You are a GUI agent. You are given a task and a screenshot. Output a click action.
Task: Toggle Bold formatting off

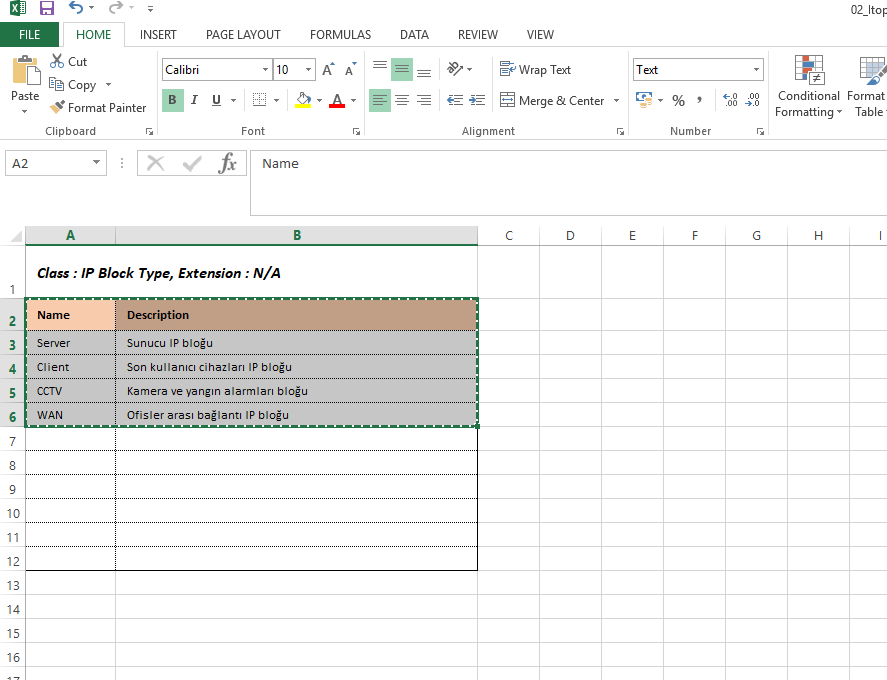172,100
